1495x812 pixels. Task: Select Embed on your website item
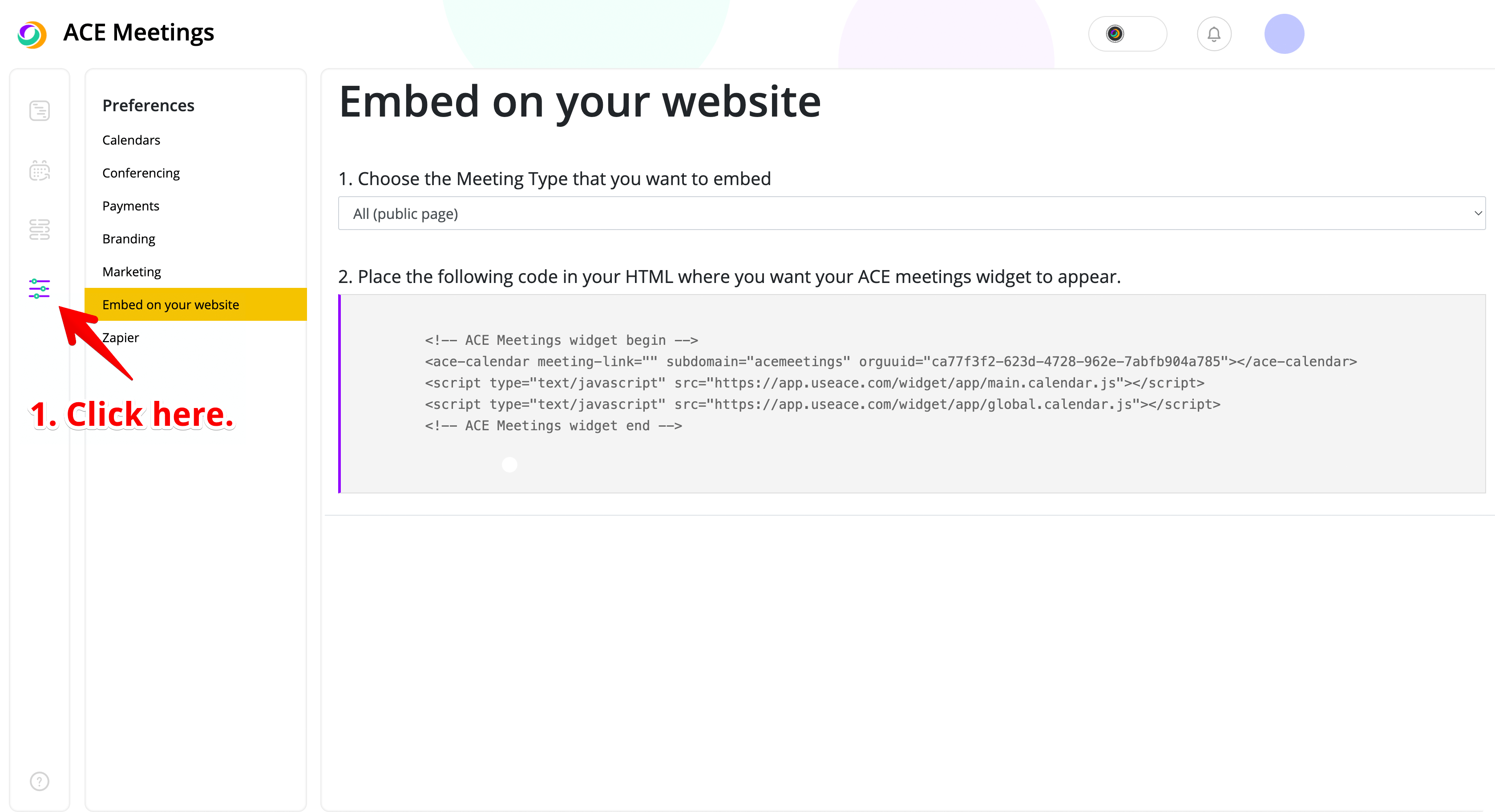click(x=170, y=305)
